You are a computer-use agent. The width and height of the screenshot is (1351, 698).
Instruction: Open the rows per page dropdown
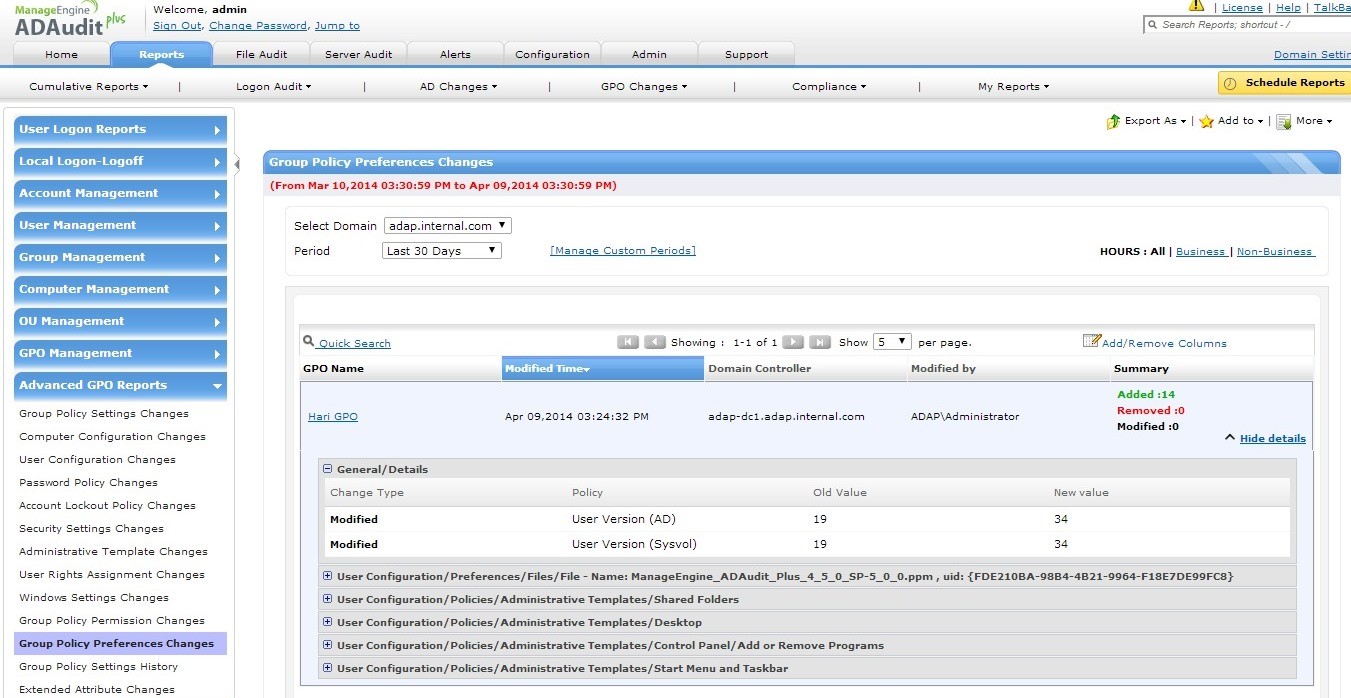tap(891, 342)
